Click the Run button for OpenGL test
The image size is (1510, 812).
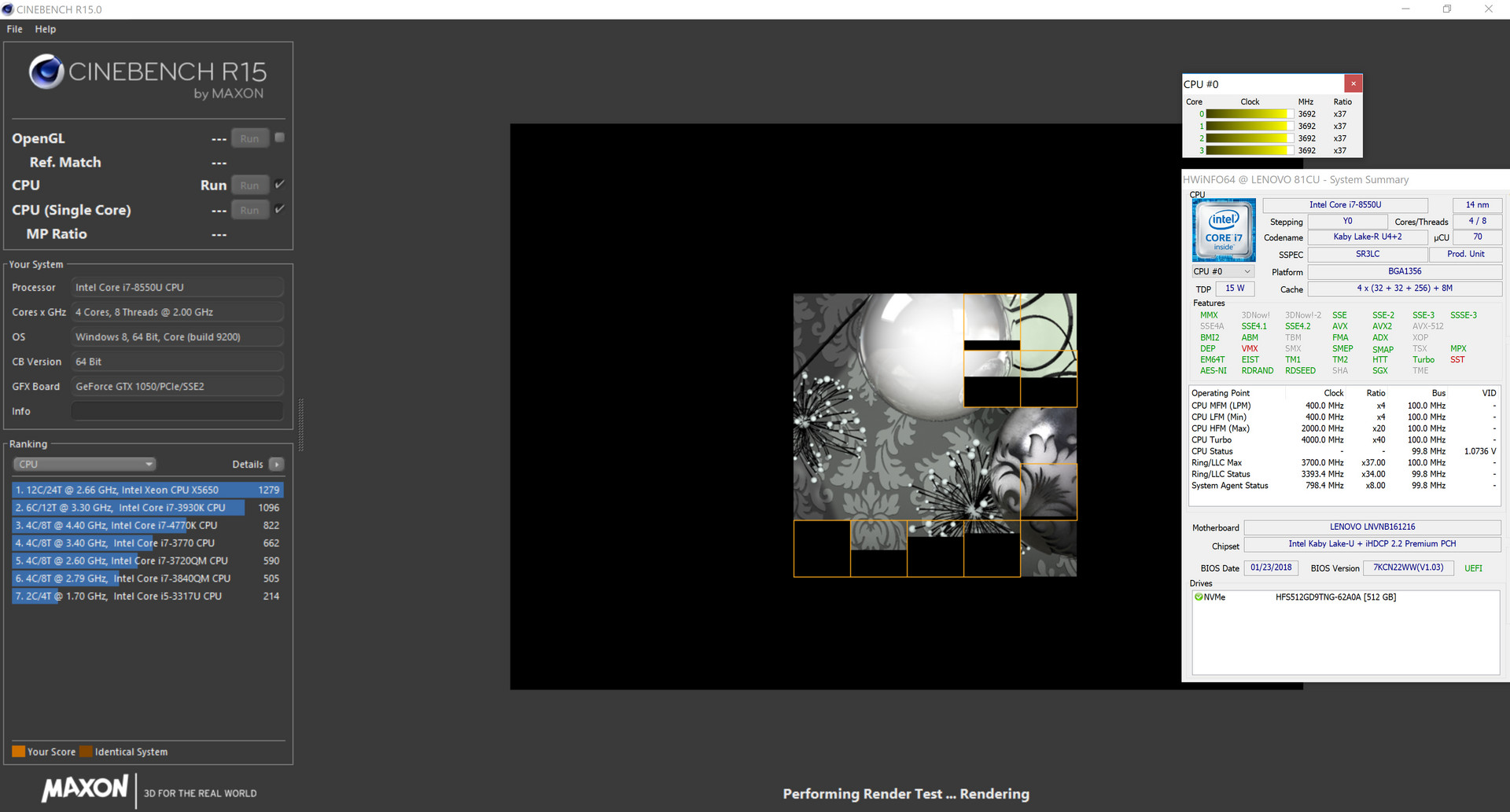tap(249, 138)
